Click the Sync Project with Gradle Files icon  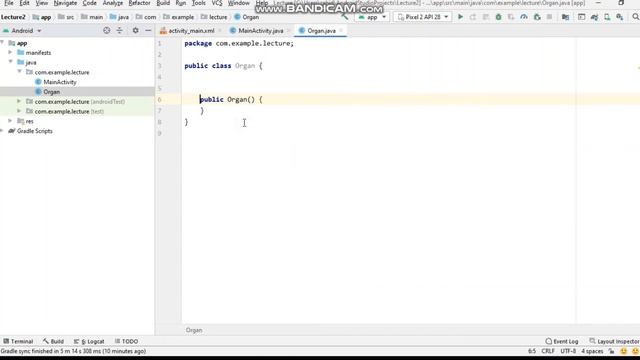click(x=594, y=17)
